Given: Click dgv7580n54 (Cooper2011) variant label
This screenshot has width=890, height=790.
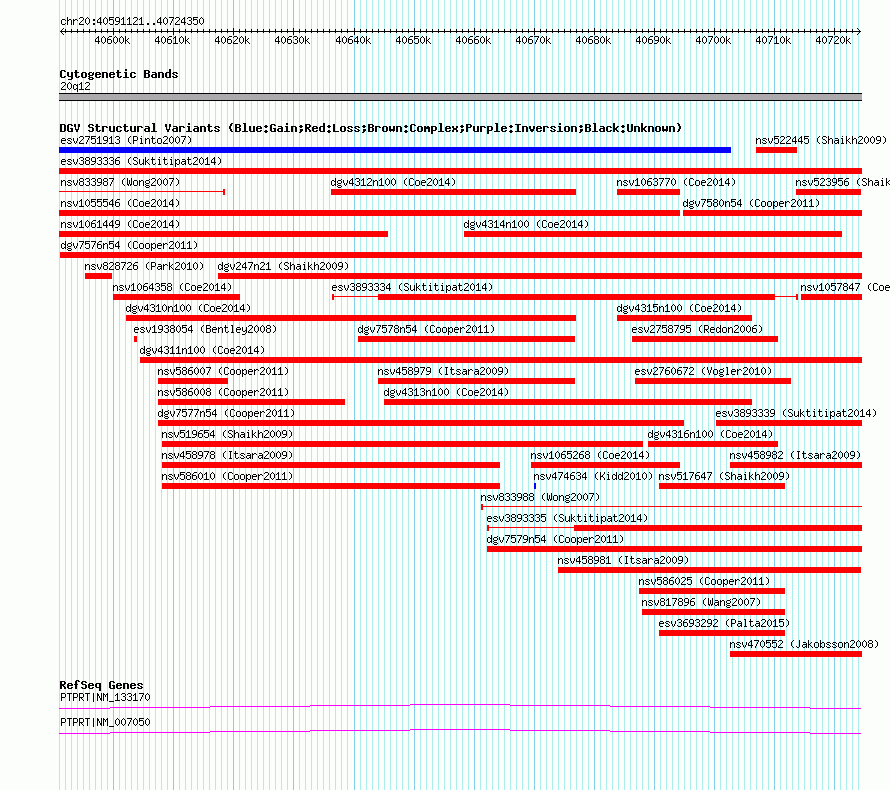Looking at the screenshot, I should pos(751,203).
